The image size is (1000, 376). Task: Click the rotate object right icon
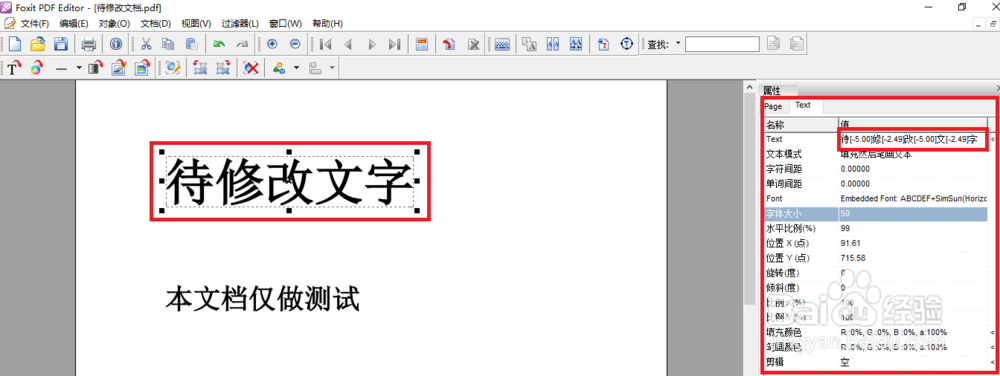point(223,68)
